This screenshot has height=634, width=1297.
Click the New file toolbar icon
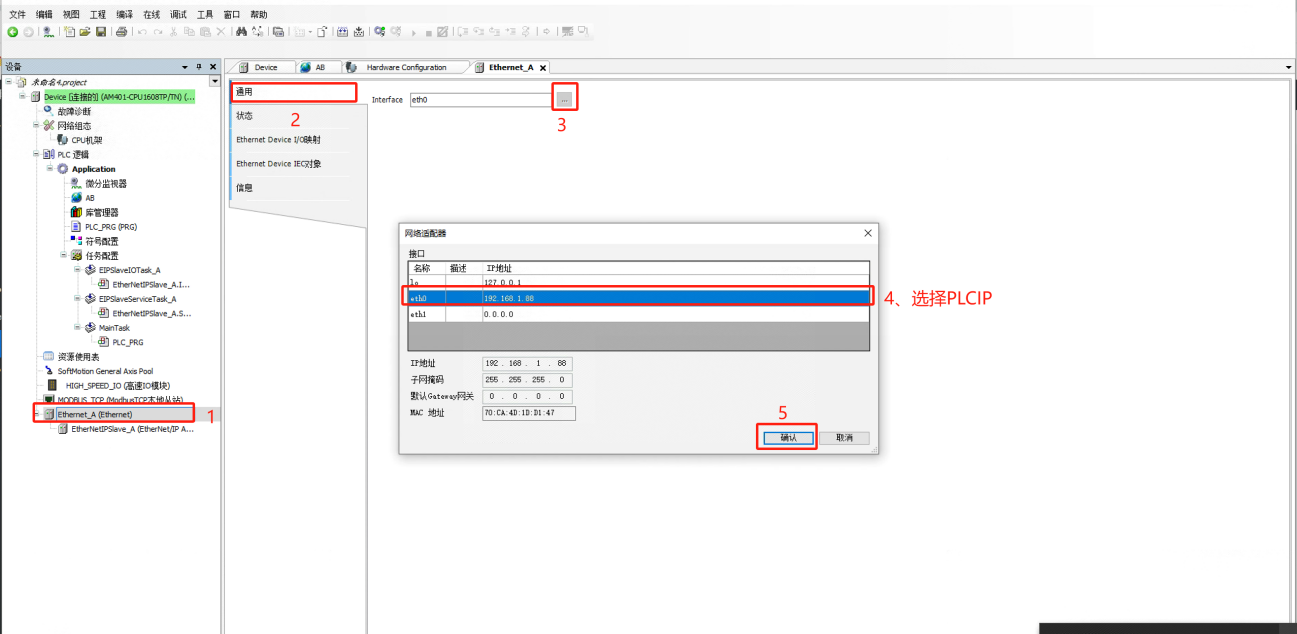pos(69,32)
